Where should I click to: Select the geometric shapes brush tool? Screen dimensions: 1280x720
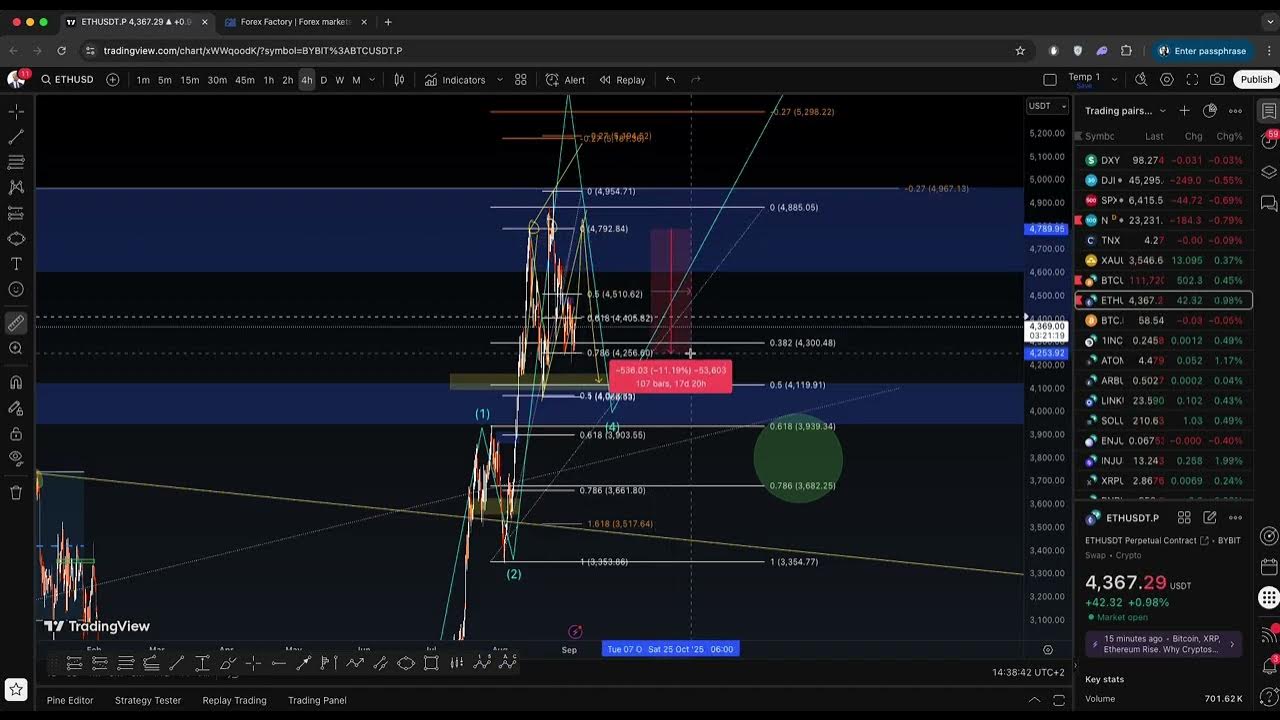[x=16, y=239]
